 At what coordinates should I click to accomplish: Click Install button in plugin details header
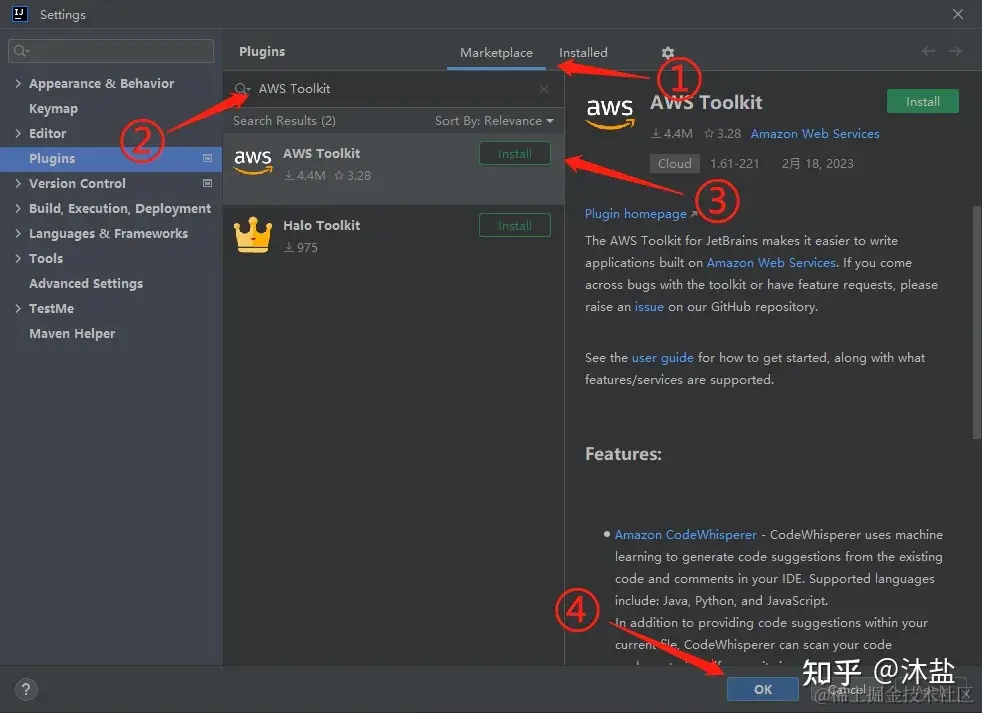[x=923, y=101]
